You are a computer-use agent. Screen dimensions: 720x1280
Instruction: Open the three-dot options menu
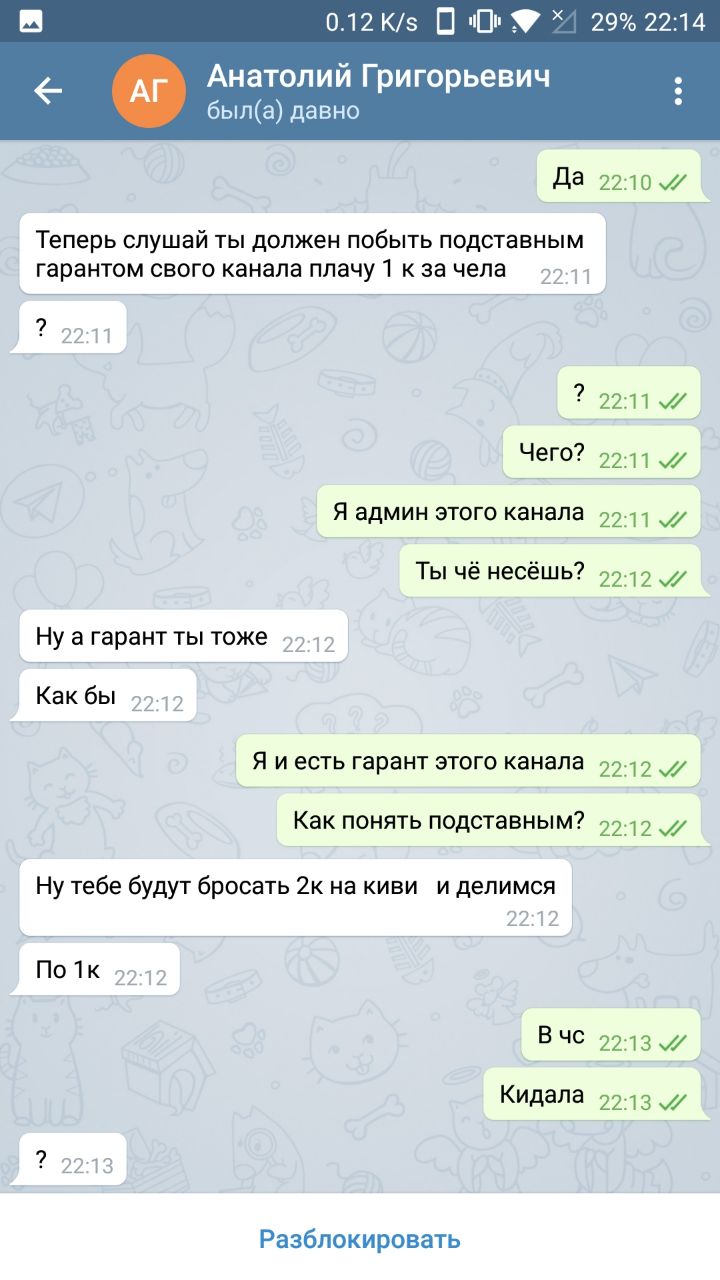click(678, 91)
